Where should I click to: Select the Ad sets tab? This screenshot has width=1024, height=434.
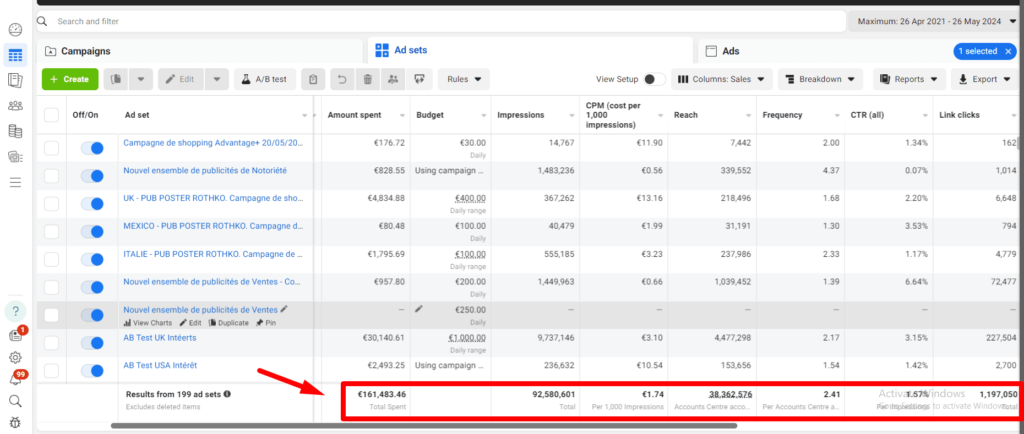tap(530, 50)
